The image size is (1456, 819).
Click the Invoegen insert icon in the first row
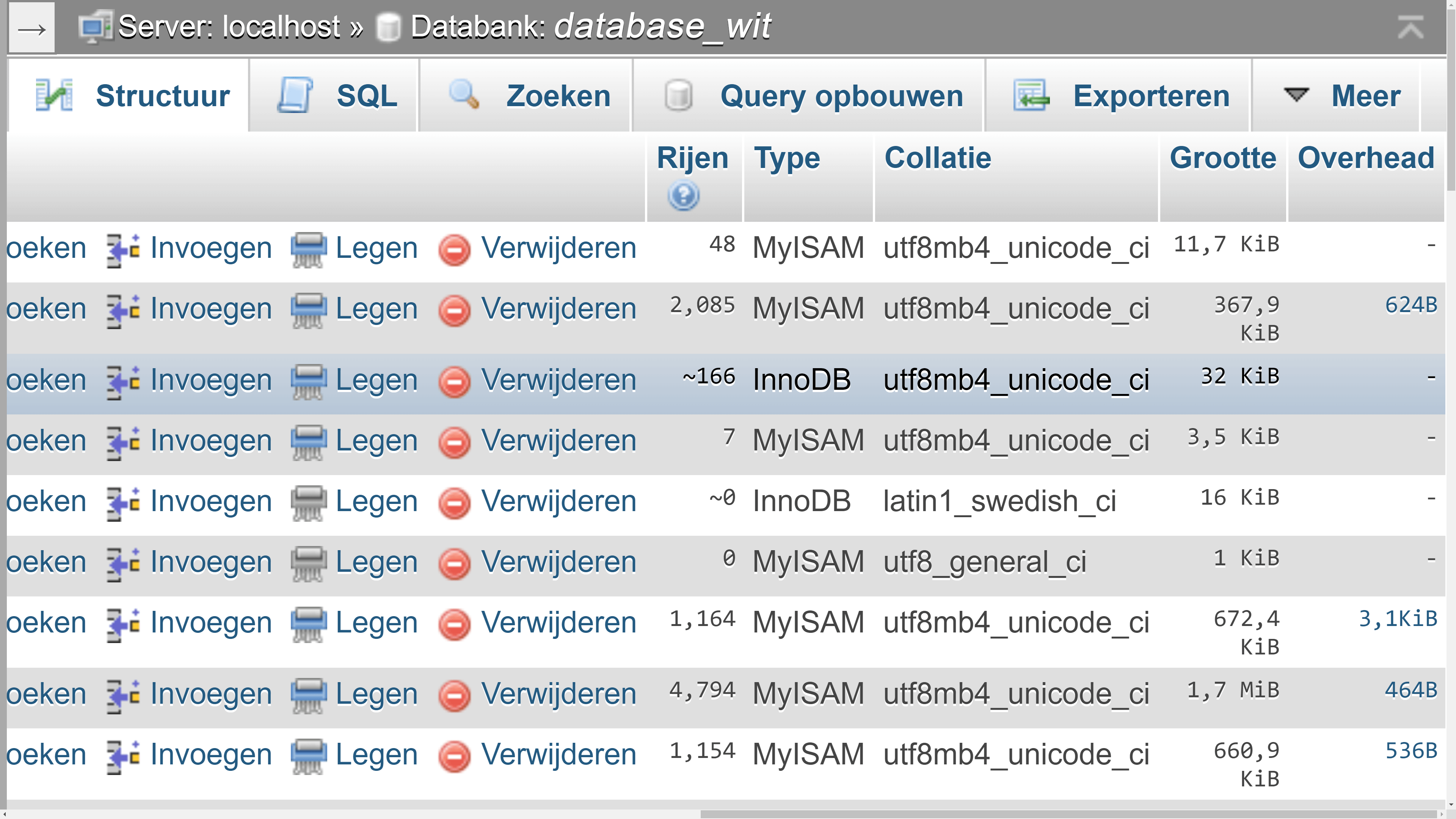tap(121, 247)
